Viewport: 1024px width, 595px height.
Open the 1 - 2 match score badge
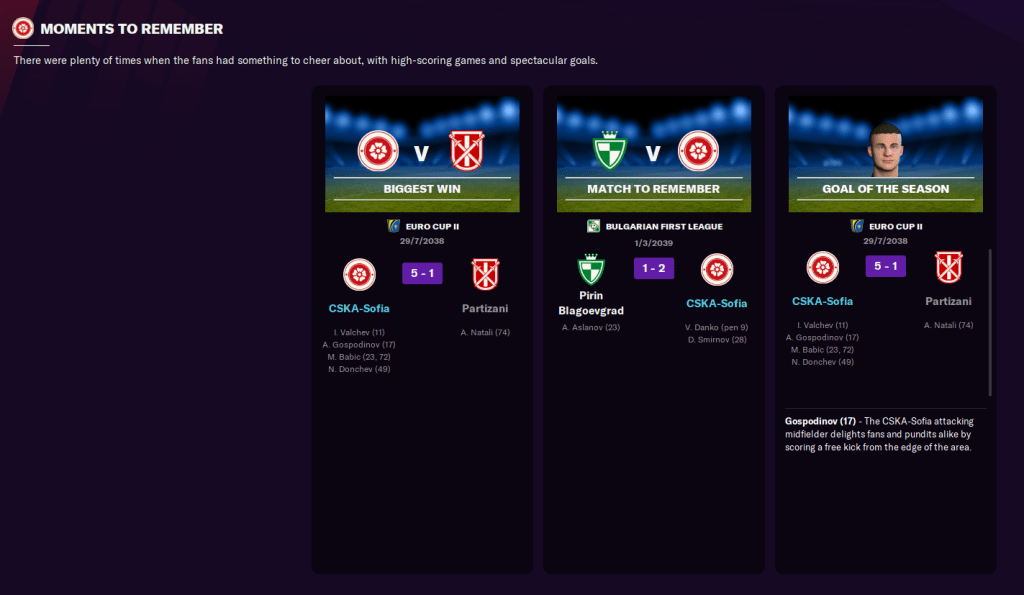(653, 269)
